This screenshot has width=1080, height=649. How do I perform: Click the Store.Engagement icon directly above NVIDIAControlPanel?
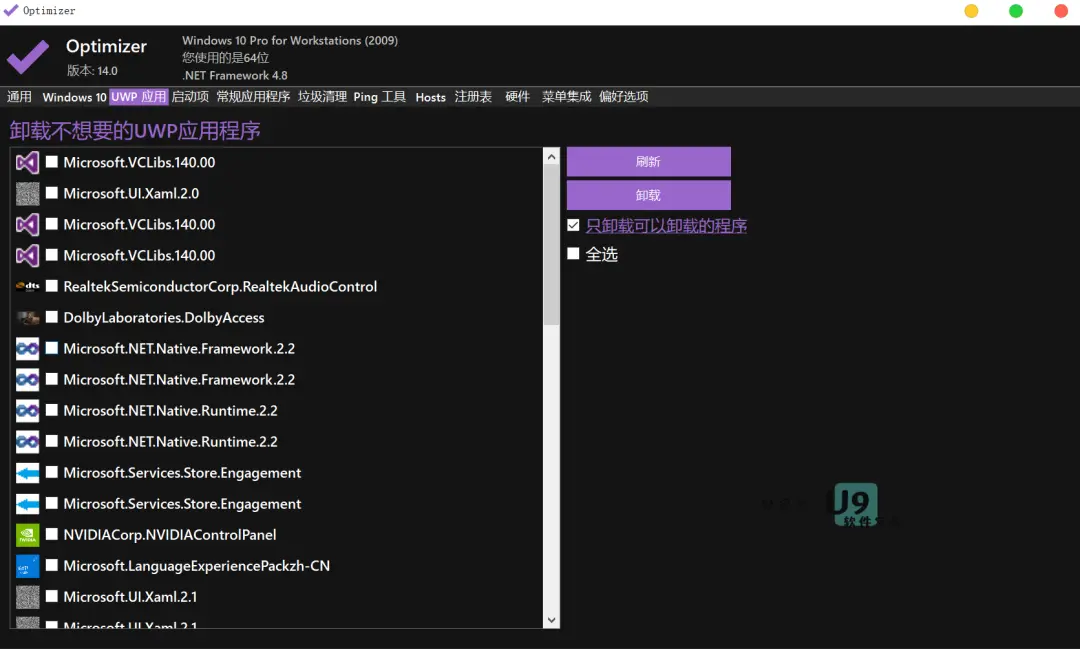coord(28,504)
